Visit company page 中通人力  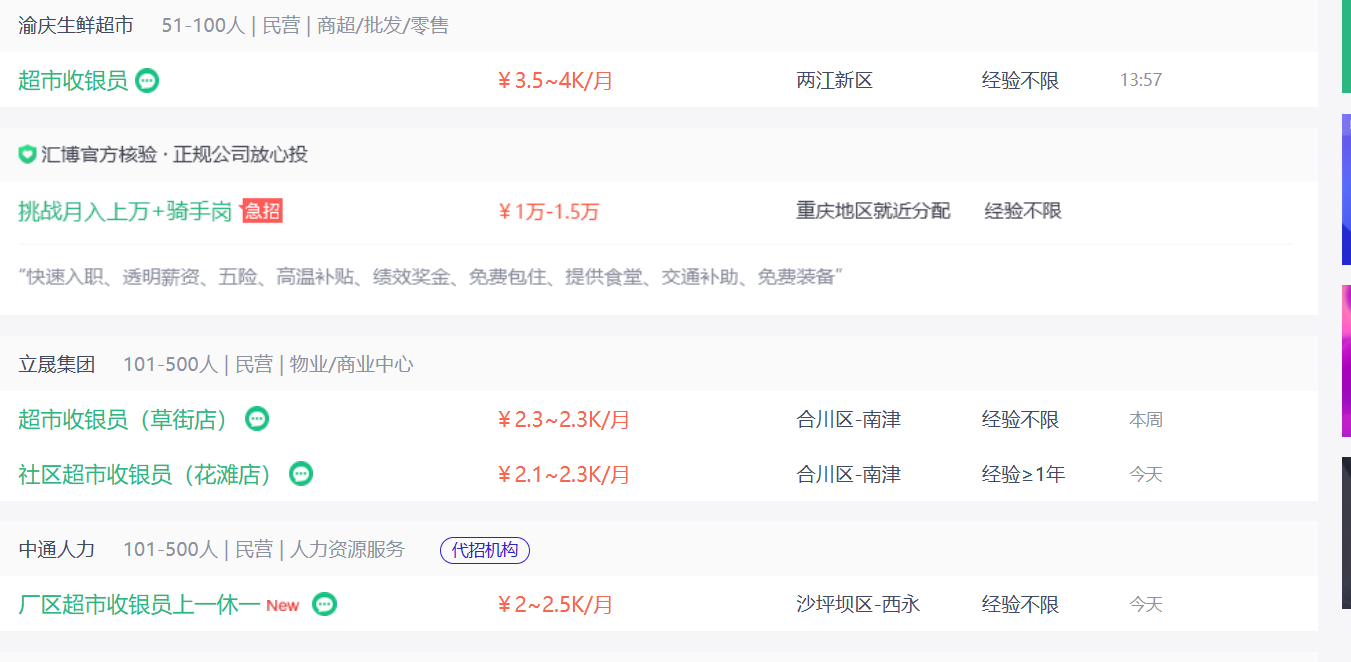(x=57, y=549)
